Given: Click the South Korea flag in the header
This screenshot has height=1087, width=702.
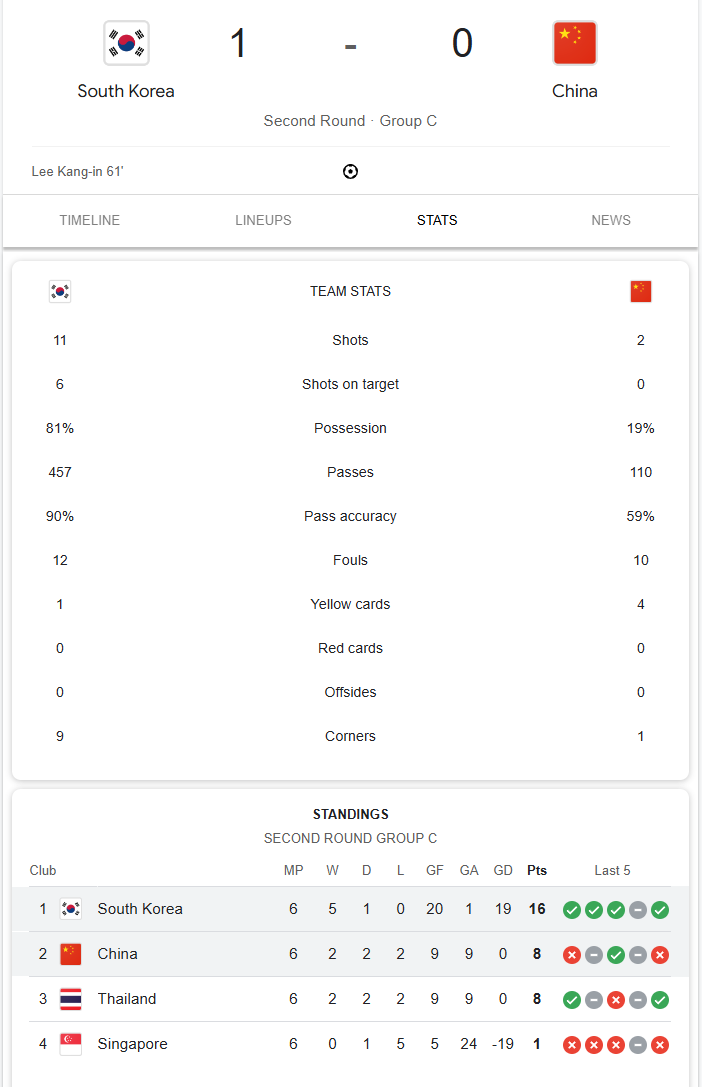Looking at the screenshot, I should pos(126,43).
